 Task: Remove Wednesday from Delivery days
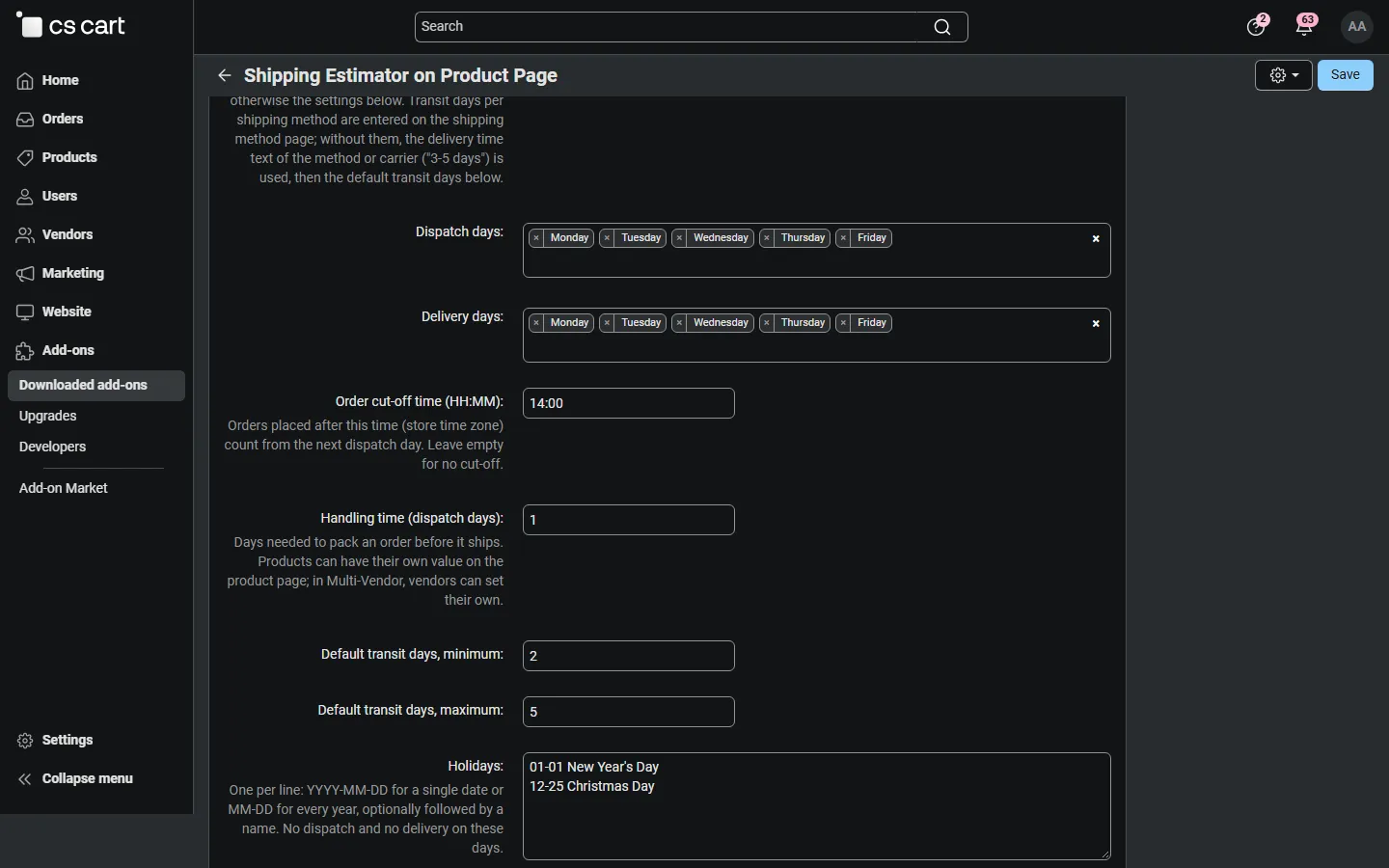point(680,323)
